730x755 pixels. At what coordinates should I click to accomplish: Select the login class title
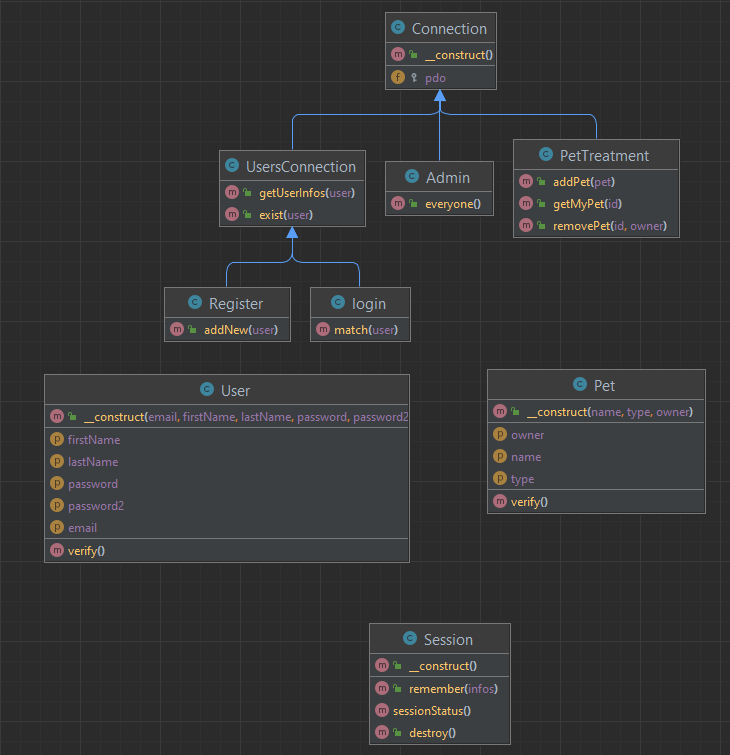(x=369, y=304)
